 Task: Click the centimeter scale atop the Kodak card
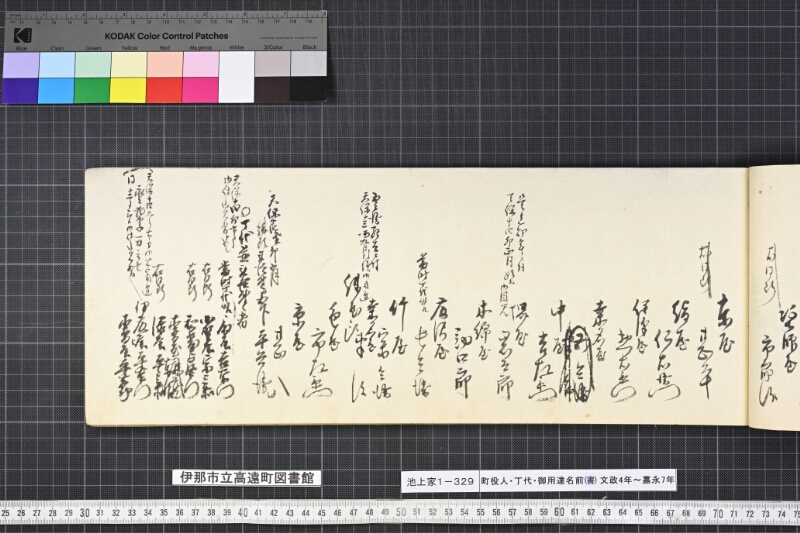pyautogui.click(x=168, y=17)
